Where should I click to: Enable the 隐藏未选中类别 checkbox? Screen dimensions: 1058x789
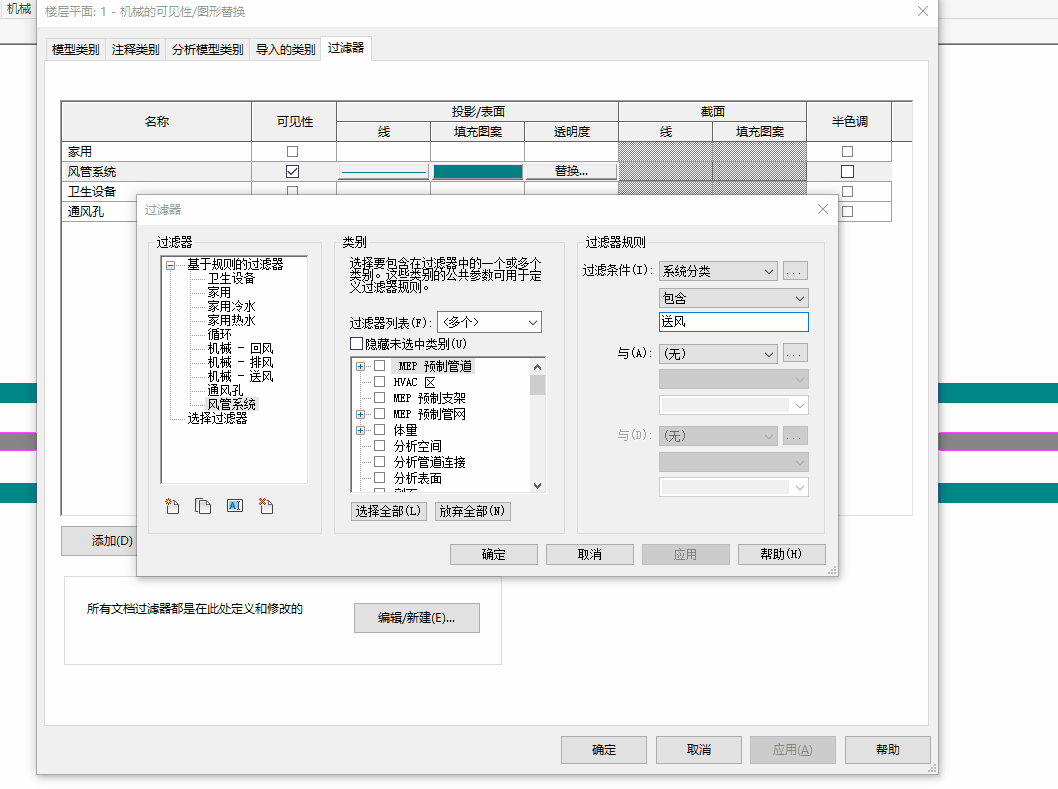click(357, 344)
